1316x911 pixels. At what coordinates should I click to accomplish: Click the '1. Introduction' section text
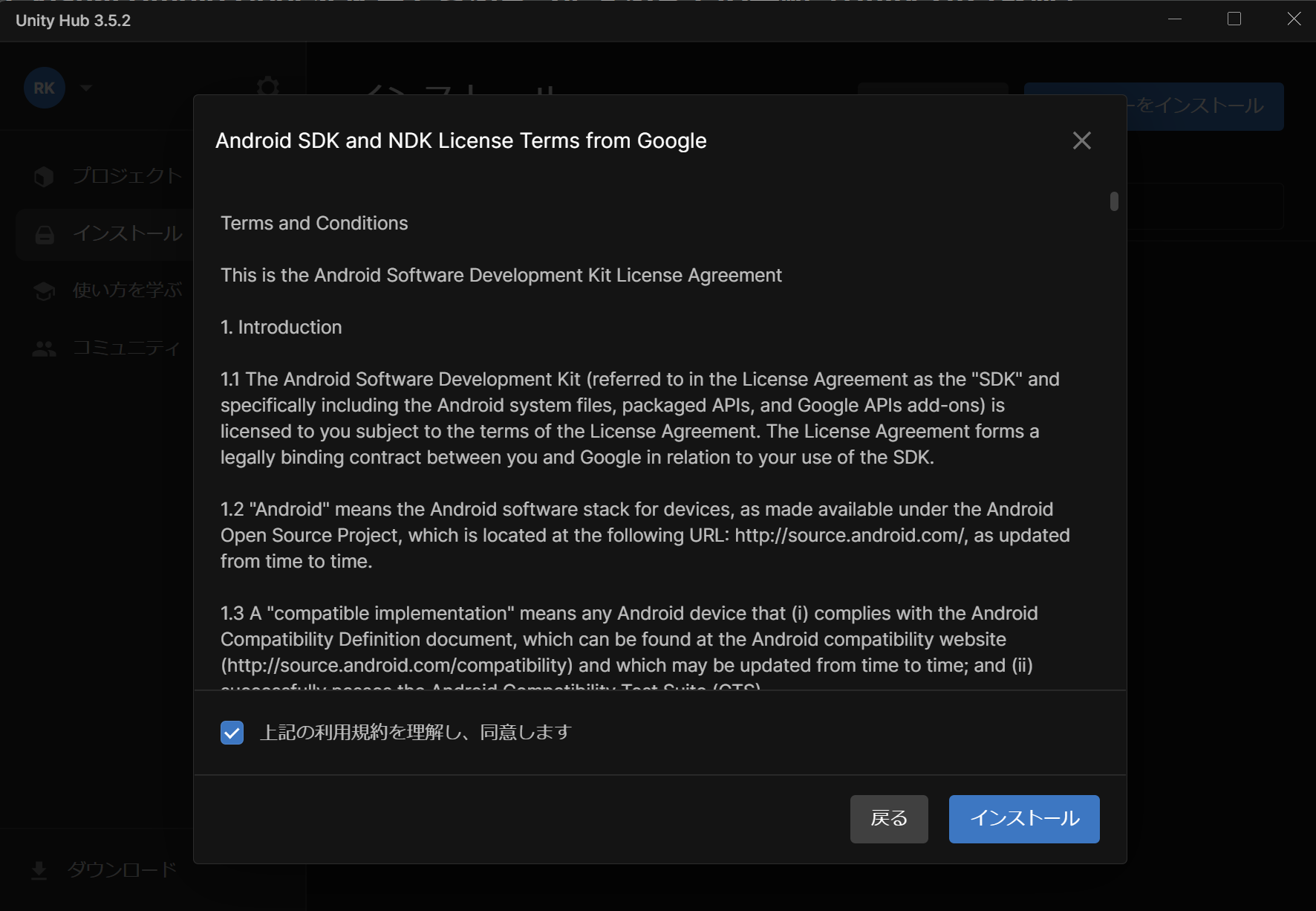pos(281,327)
